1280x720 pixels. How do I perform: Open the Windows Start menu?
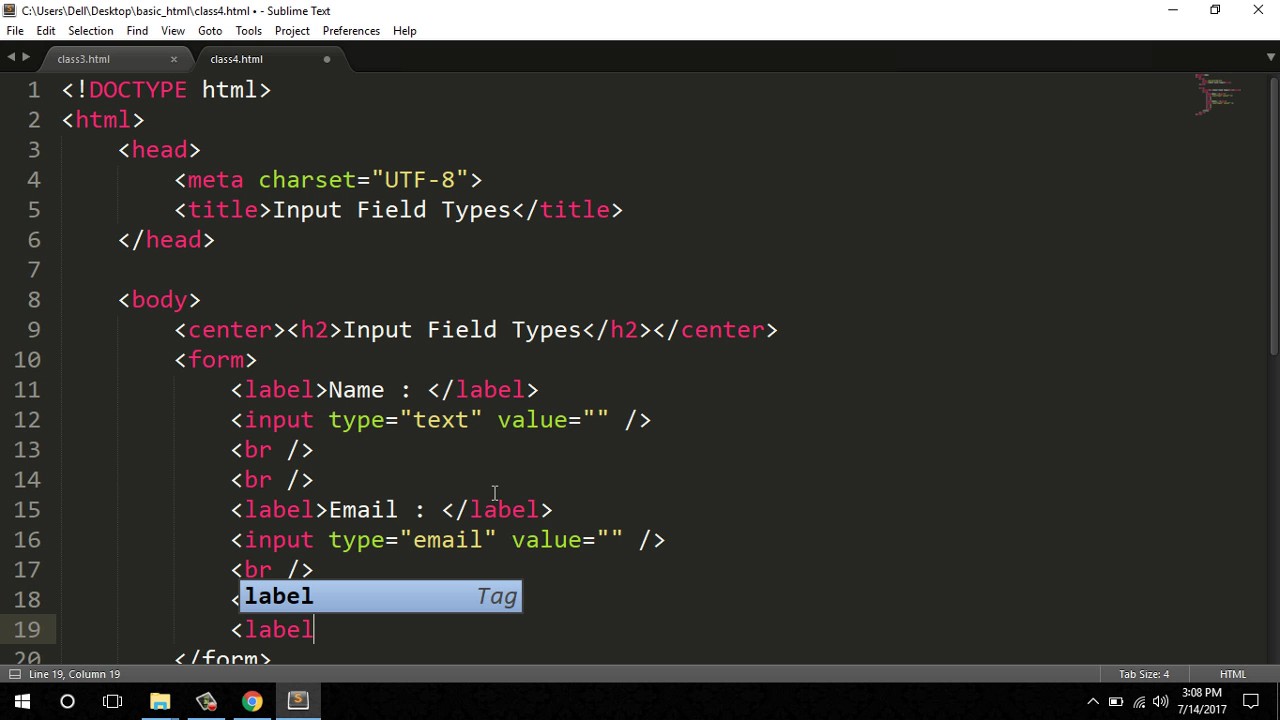pos(22,701)
